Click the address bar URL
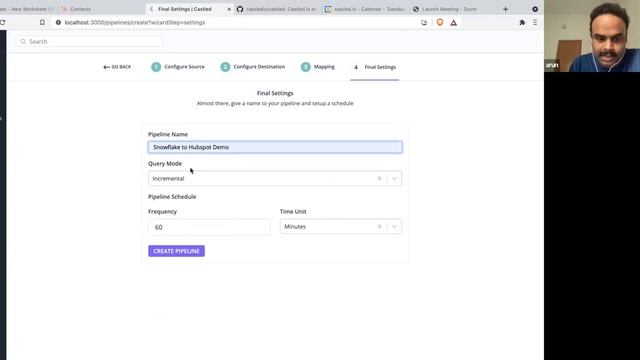 (x=135, y=22)
